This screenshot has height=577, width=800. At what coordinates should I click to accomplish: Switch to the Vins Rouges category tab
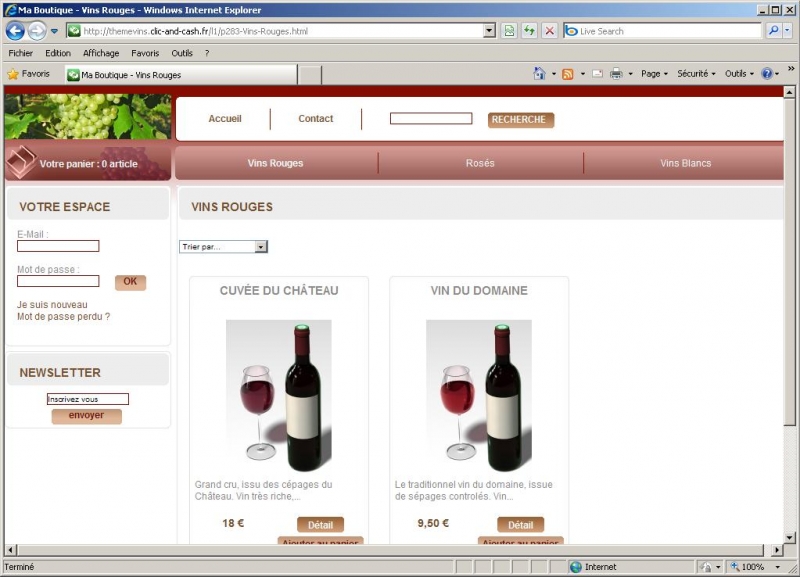click(x=276, y=163)
